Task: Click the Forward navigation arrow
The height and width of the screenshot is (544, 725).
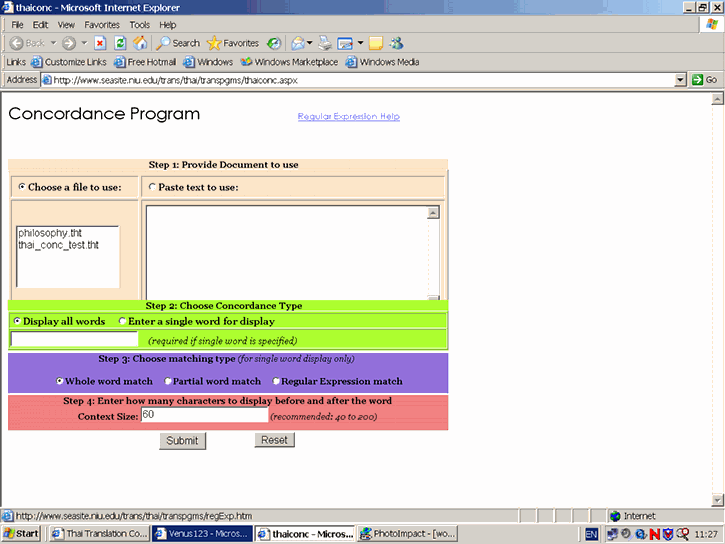Action: (x=69, y=43)
